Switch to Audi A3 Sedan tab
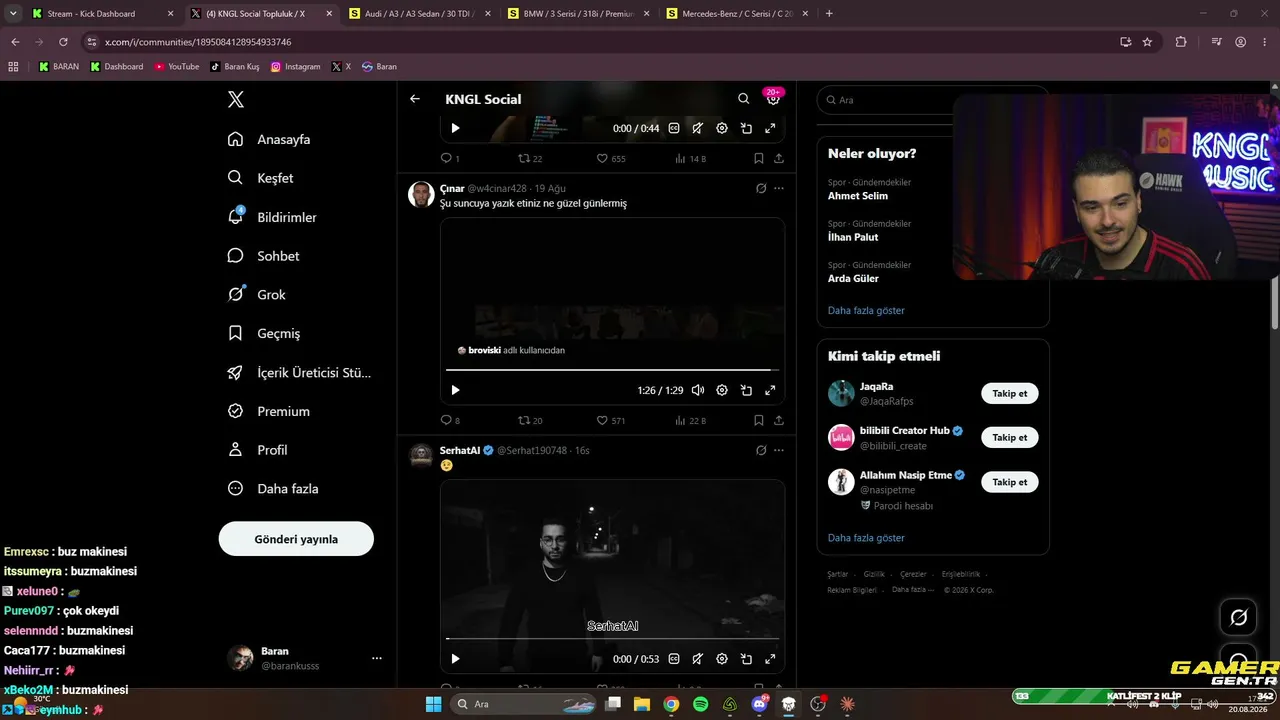 click(418, 14)
